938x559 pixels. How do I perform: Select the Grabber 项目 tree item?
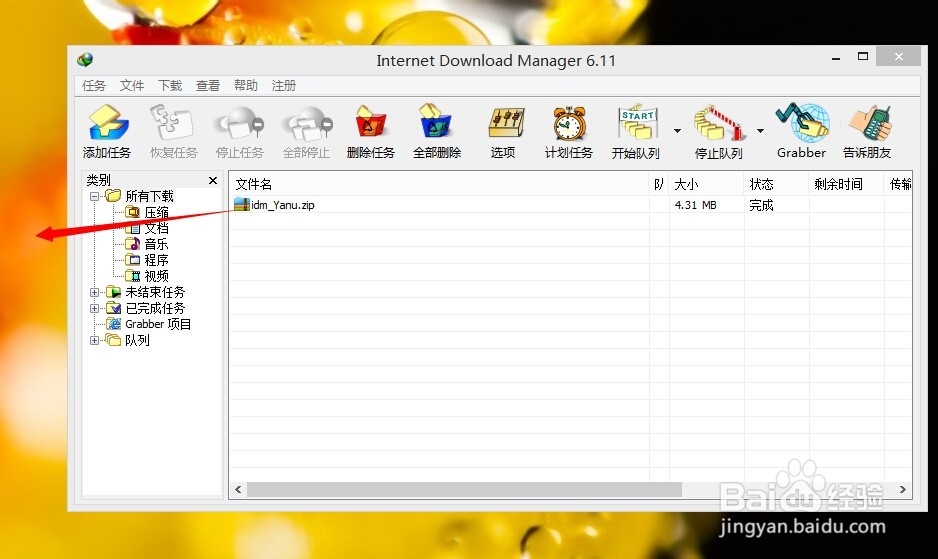click(x=158, y=324)
